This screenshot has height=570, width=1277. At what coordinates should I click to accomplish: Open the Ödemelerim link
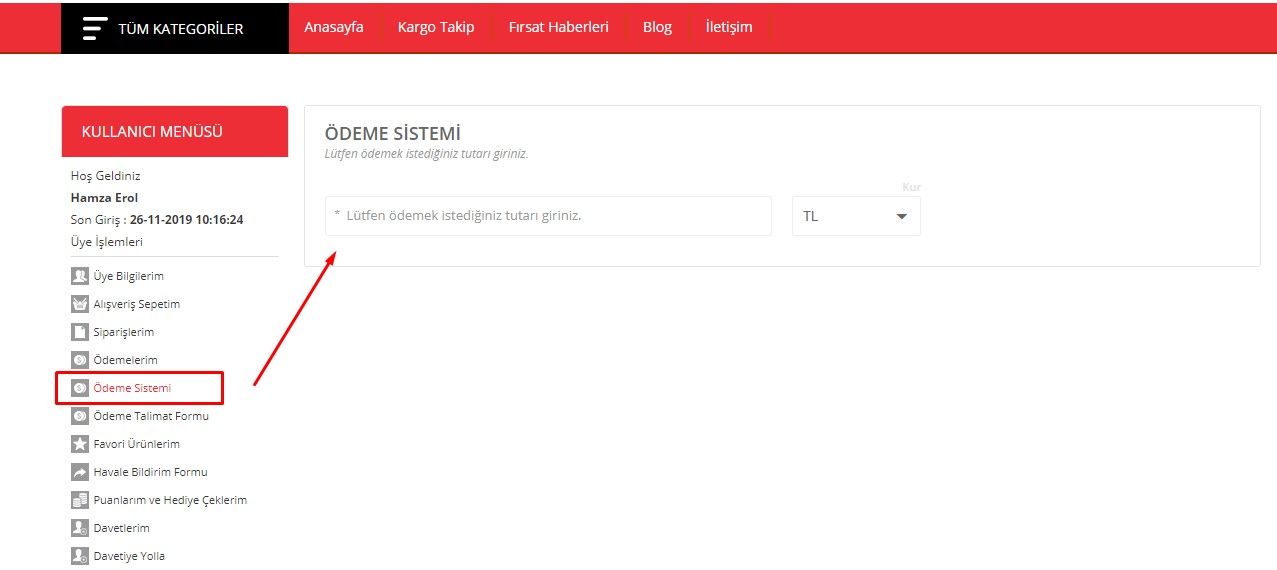coord(126,360)
